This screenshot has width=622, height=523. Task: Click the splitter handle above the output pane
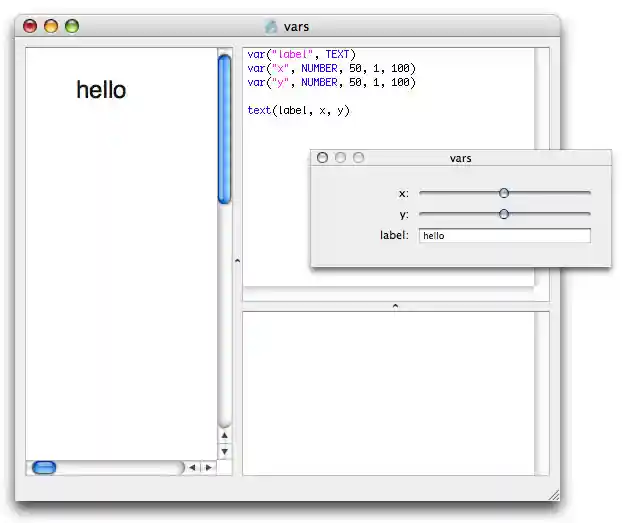[x=395, y=305]
